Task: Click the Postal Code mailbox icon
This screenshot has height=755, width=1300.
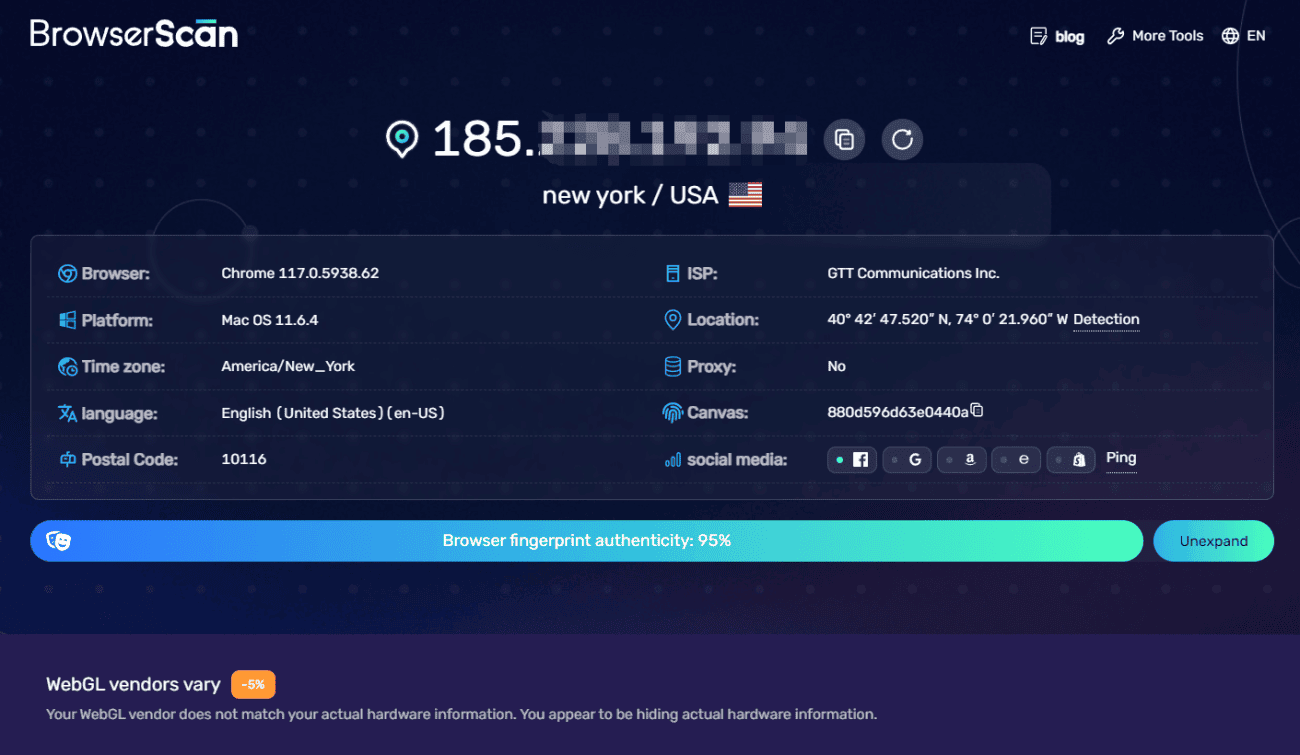Action: [x=68, y=460]
